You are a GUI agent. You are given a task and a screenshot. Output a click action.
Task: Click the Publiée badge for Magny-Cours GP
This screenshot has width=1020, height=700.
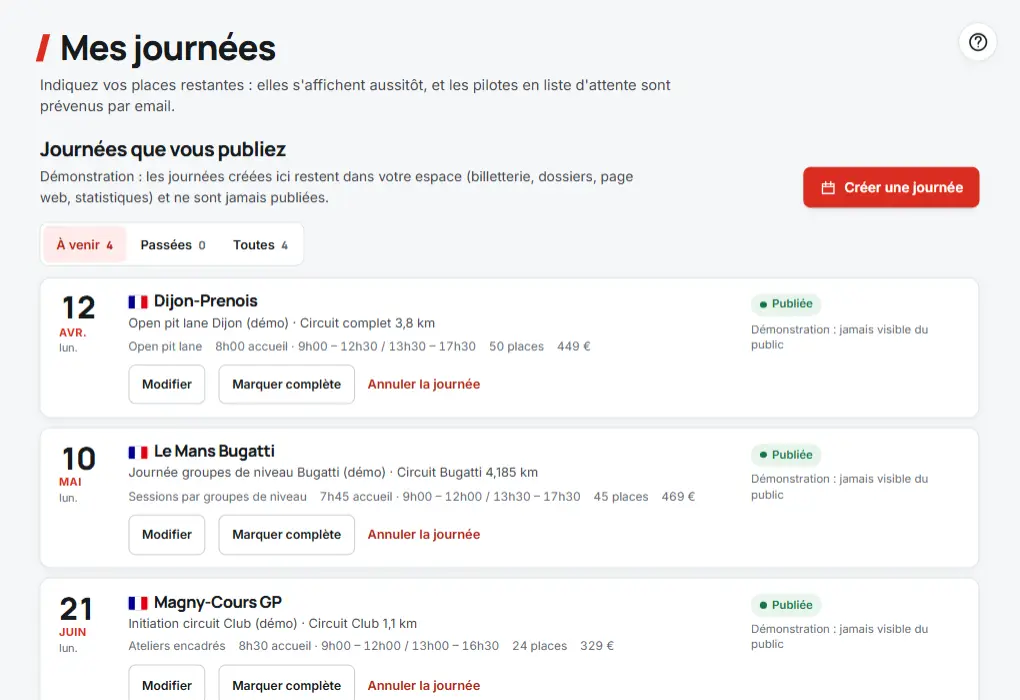coord(786,605)
